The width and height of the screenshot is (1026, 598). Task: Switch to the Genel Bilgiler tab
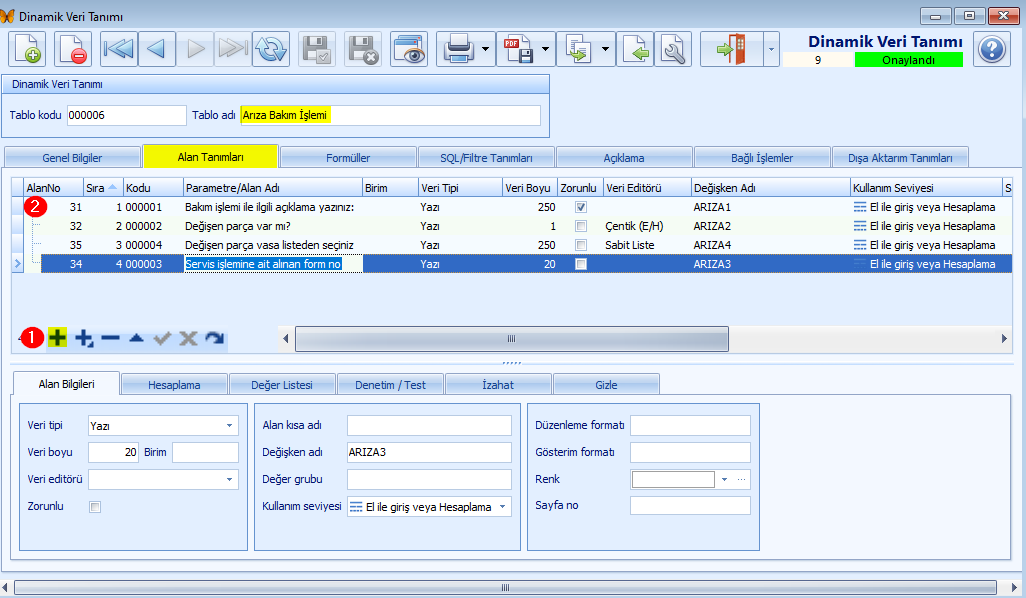[72, 158]
